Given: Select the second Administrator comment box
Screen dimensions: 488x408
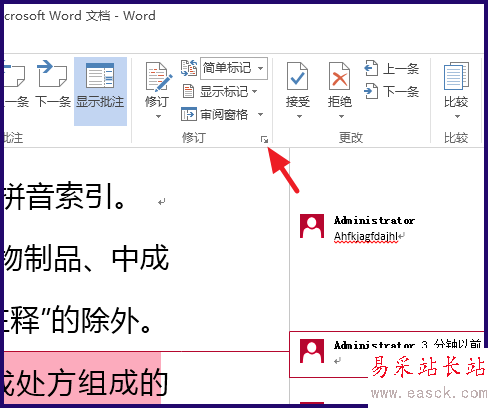Looking at the screenshot, I should tap(387, 354).
